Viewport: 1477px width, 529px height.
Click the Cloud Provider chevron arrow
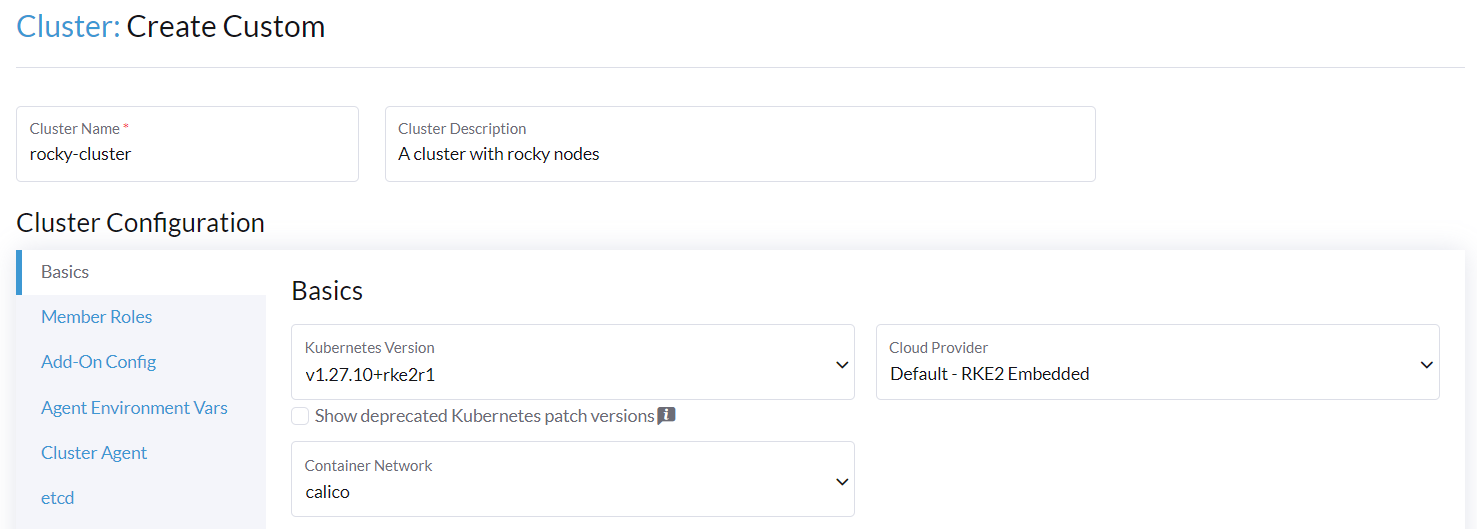1427,365
